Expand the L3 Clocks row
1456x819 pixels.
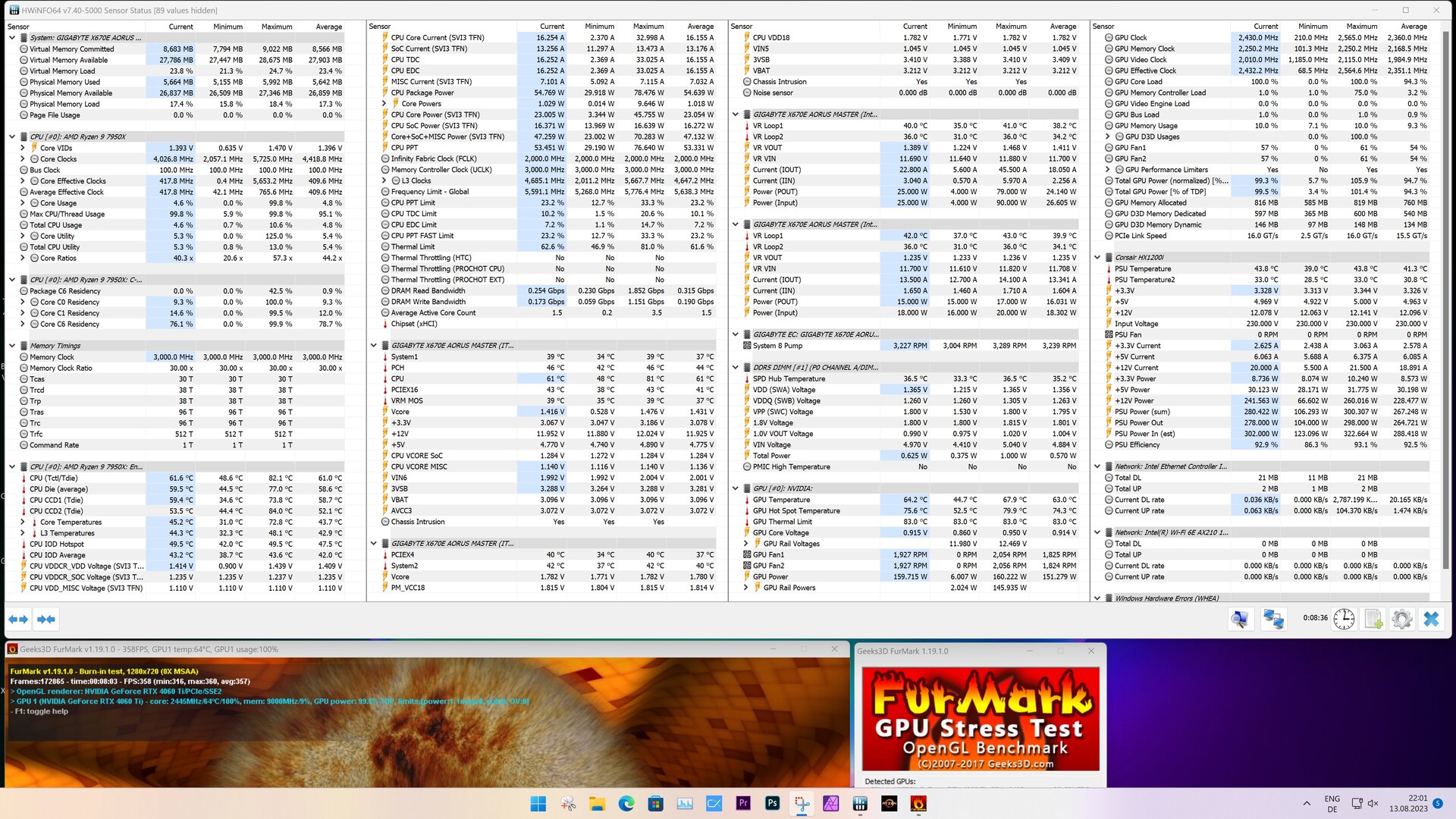[384, 181]
